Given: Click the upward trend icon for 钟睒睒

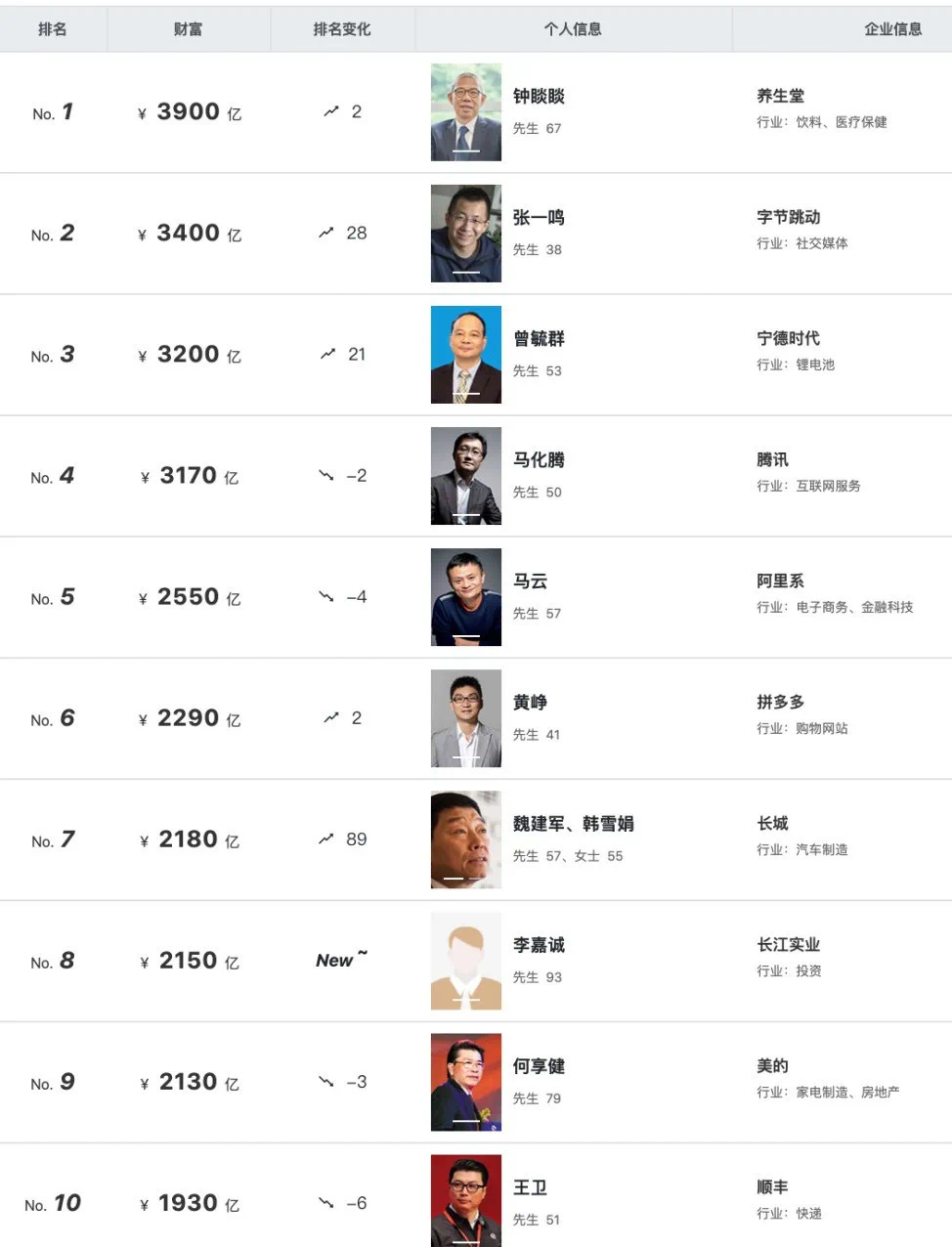Looking at the screenshot, I should [330, 111].
